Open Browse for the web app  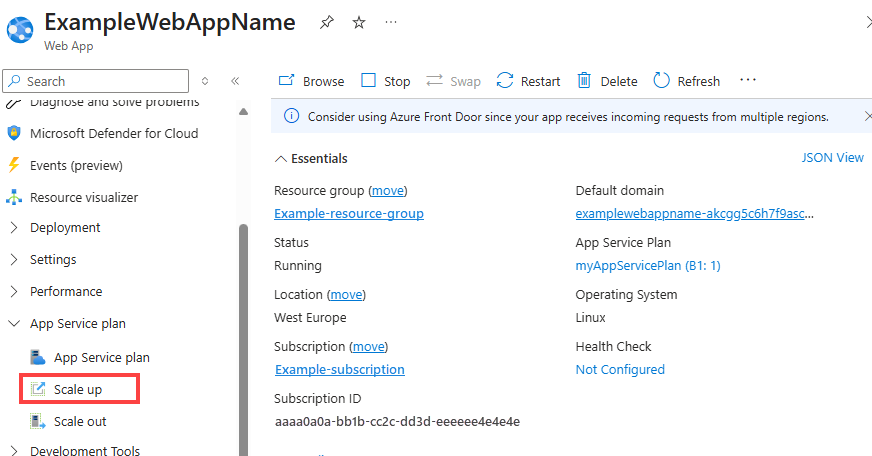311,81
